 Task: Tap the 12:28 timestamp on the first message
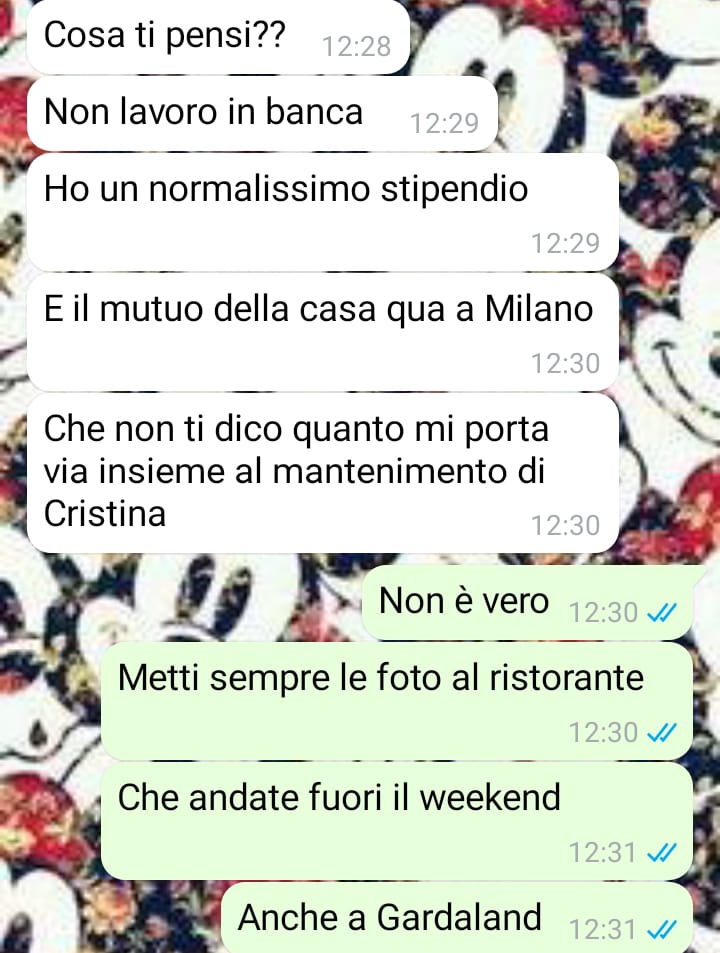click(x=356, y=47)
